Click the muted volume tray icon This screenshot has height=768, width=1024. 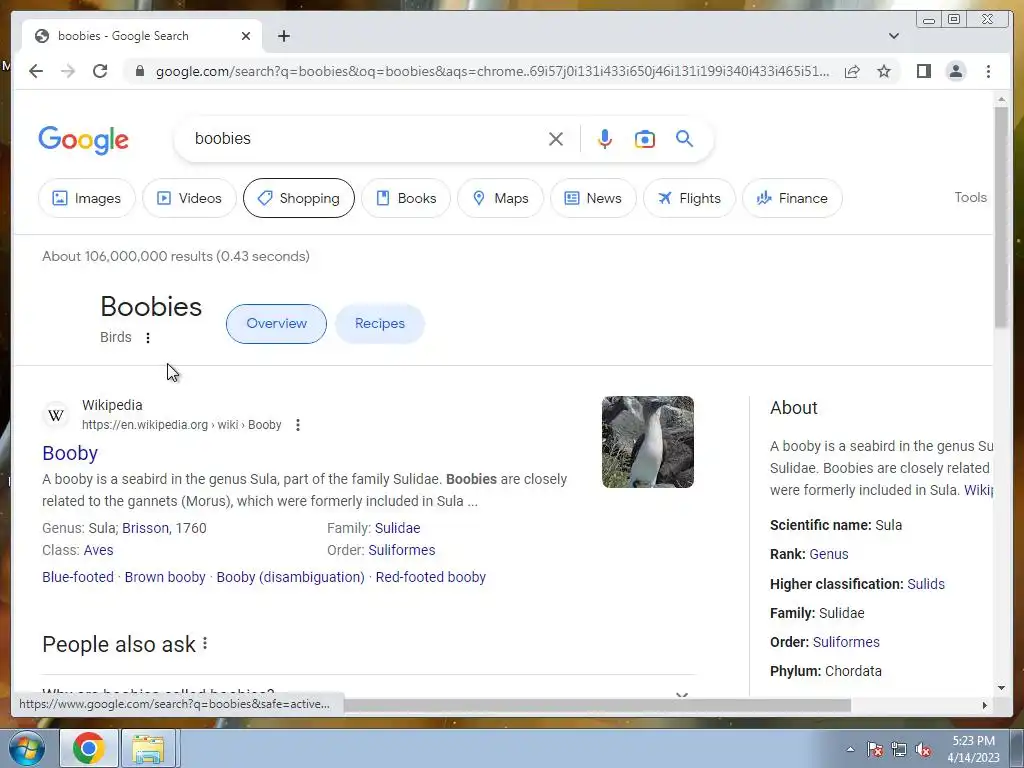coord(923,750)
